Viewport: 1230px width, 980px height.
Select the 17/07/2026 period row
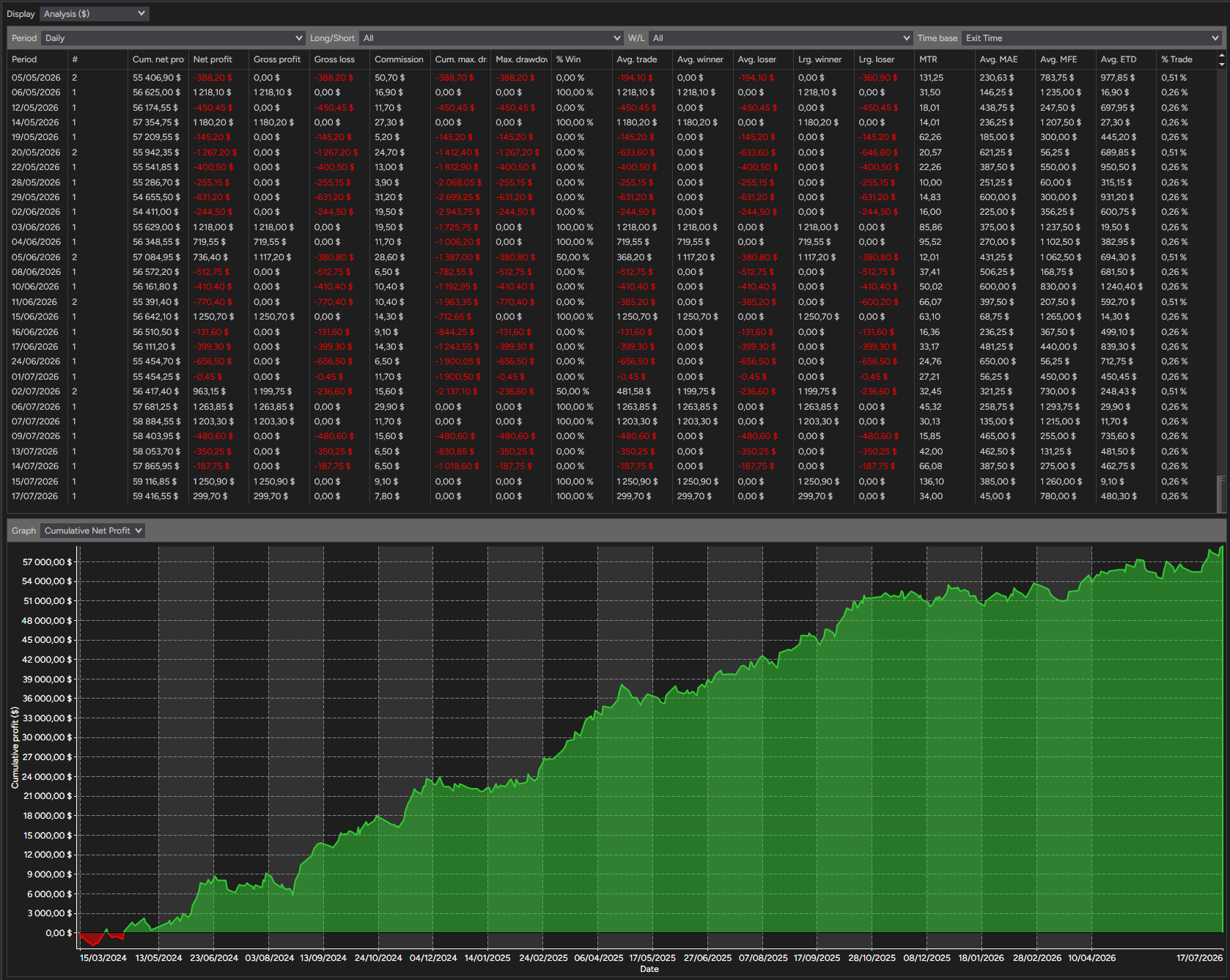coord(612,496)
